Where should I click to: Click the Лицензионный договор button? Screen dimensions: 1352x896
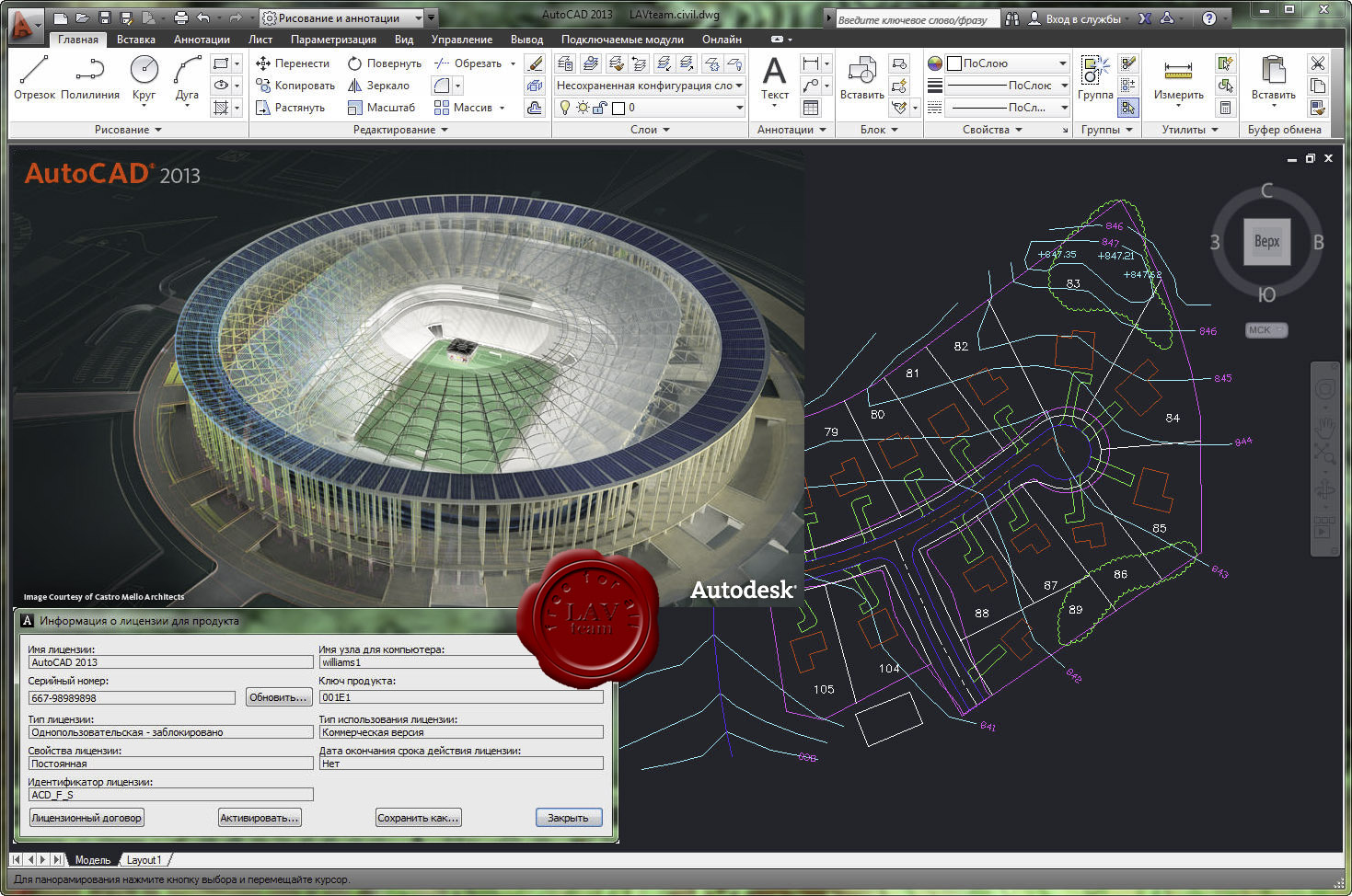point(87,818)
